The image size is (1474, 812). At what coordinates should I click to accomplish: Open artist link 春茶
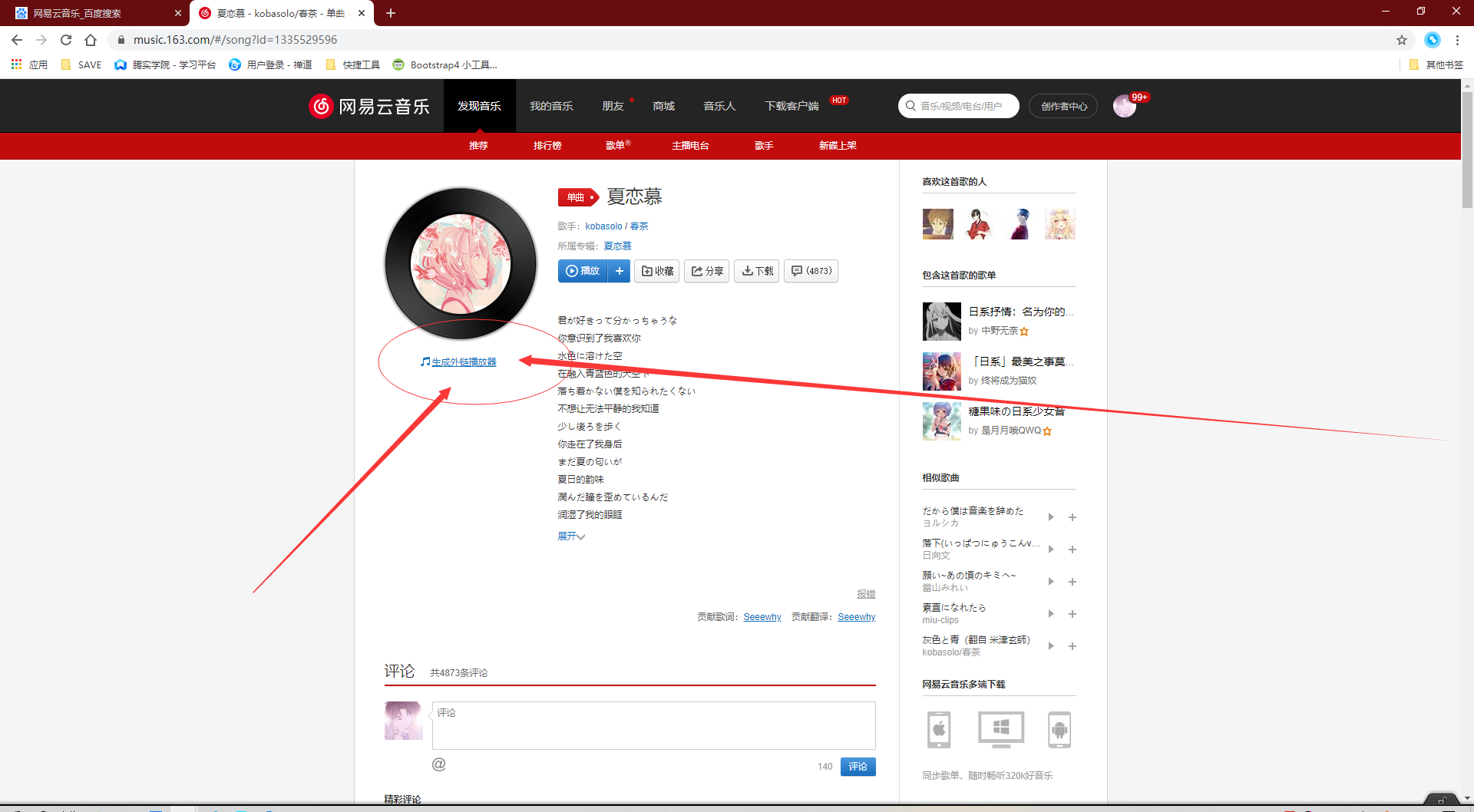tap(639, 226)
